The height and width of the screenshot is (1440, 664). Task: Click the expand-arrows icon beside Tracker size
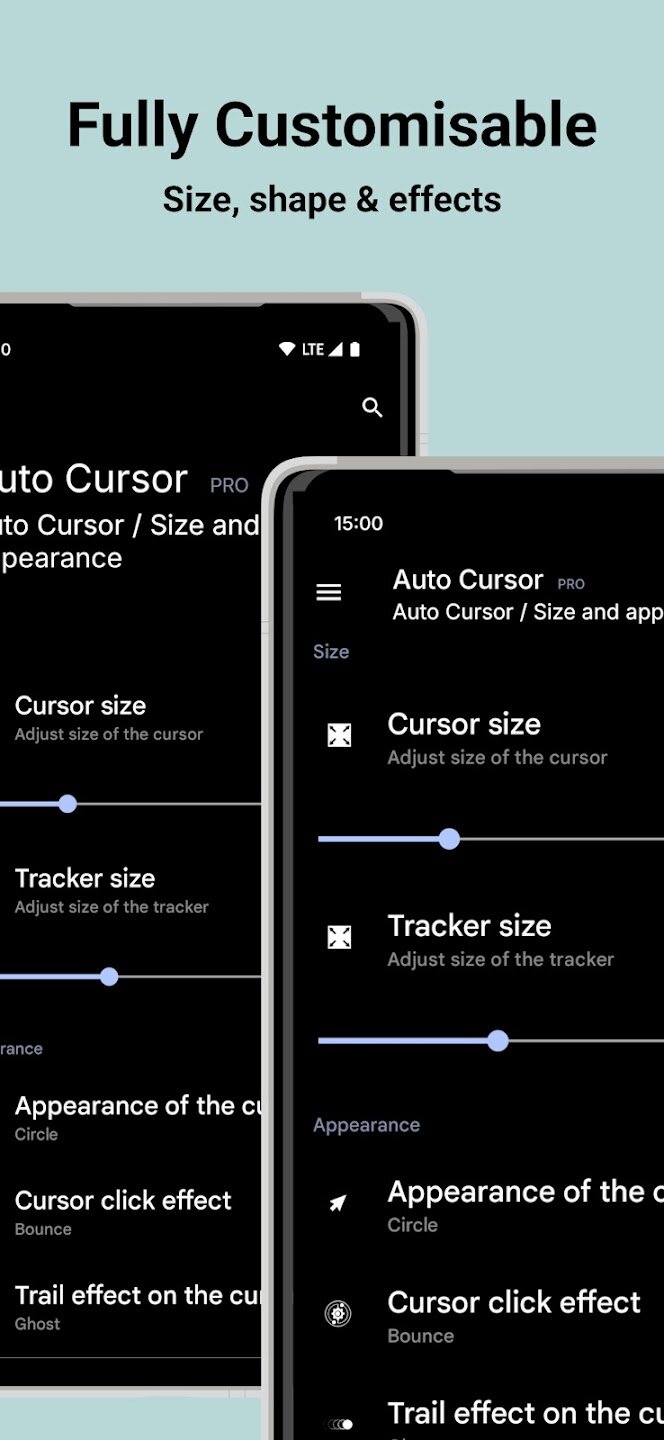340,937
